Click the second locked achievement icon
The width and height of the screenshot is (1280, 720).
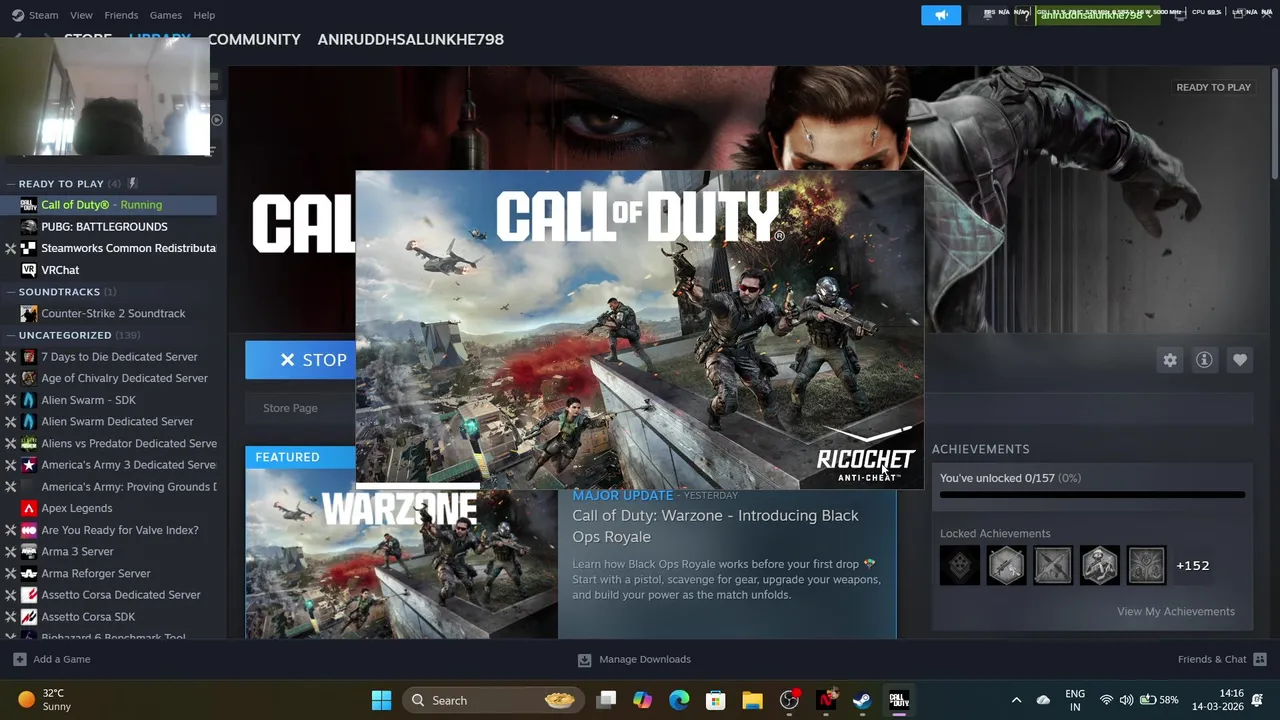point(1006,566)
